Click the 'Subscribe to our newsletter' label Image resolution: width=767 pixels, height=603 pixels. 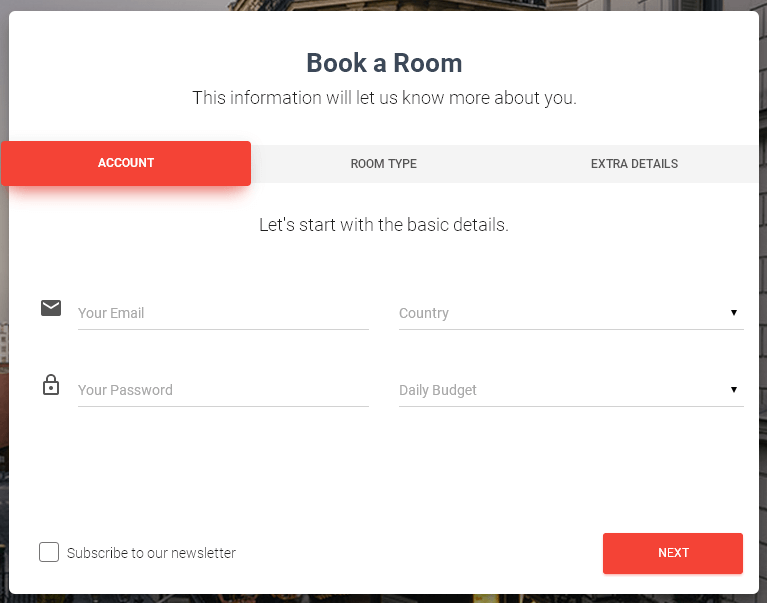point(151,553)
